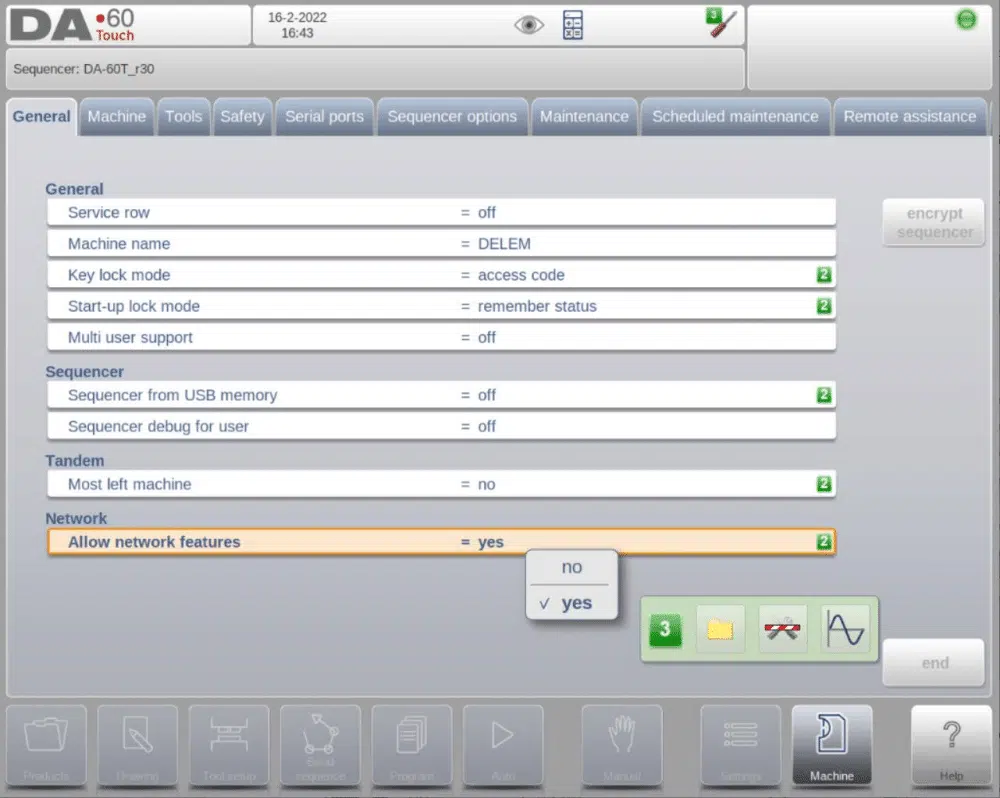
Task: Choose 'yes' in the network features popup
Action: [571, 603]
